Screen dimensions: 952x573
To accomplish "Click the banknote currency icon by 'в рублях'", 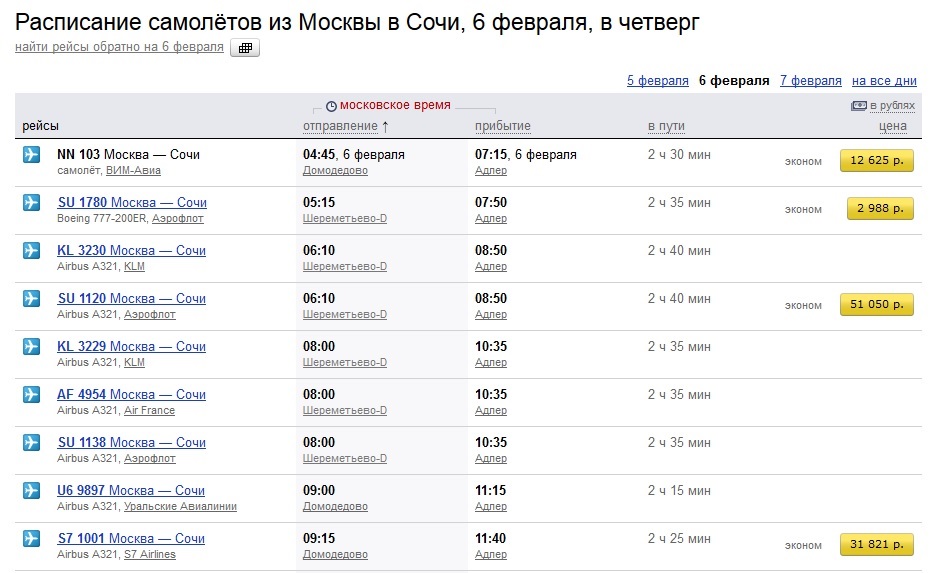I will click(x=858, y=106).
